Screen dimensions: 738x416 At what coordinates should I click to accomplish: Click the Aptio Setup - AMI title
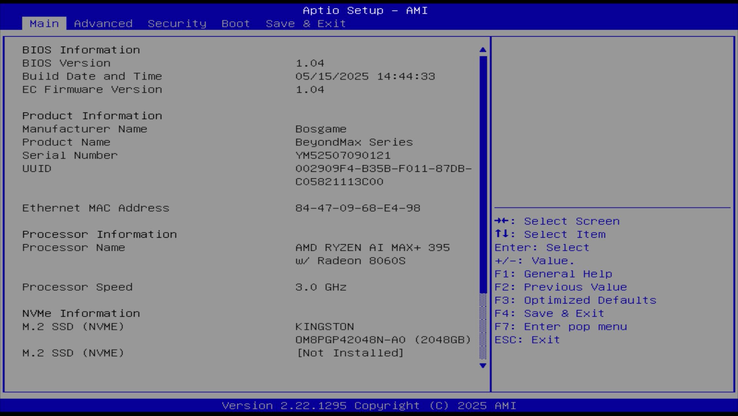365,10
